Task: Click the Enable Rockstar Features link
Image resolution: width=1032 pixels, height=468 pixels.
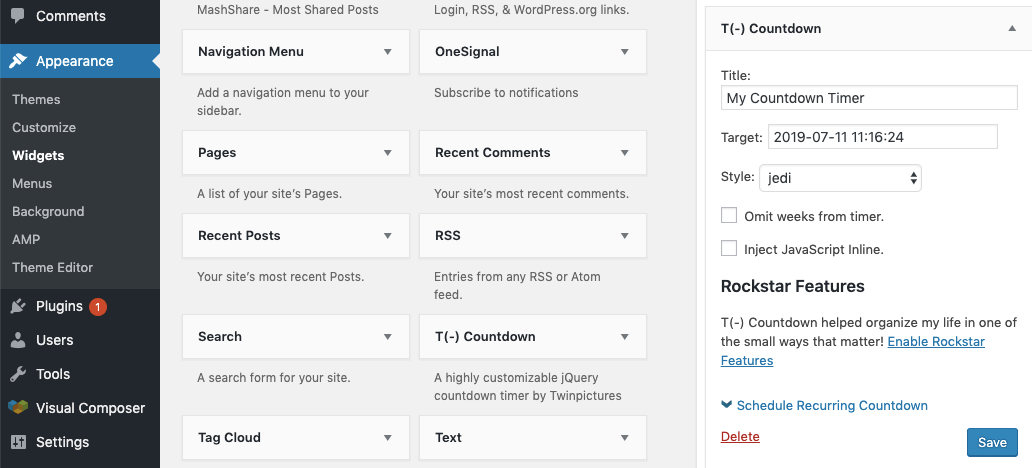Action: (x=853, y=351)
